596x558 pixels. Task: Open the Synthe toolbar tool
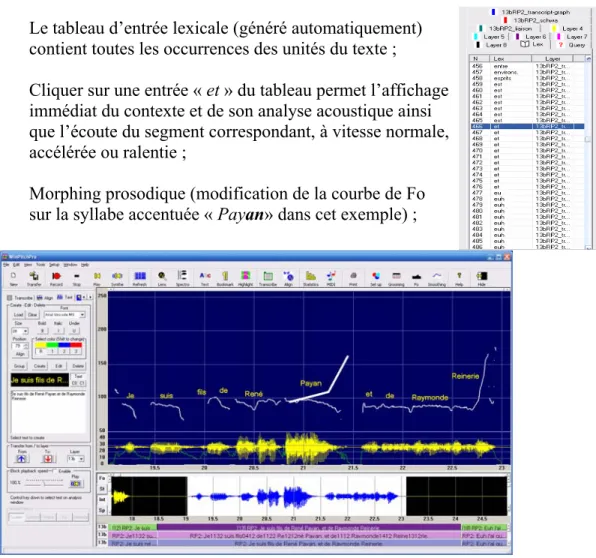pyautogui.click(x=117, y=278)
